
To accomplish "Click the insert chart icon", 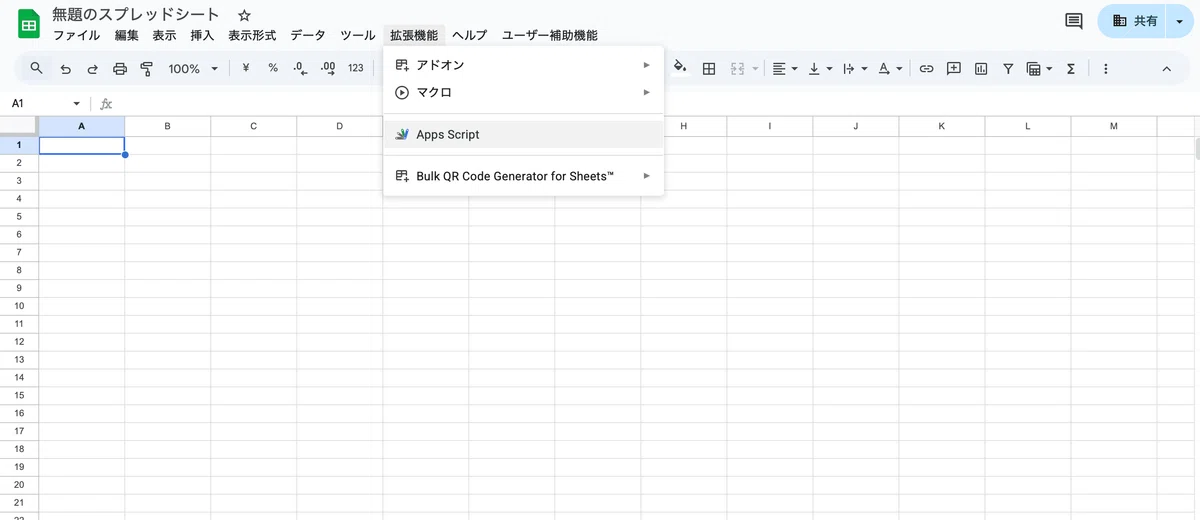I will [981, 69].
